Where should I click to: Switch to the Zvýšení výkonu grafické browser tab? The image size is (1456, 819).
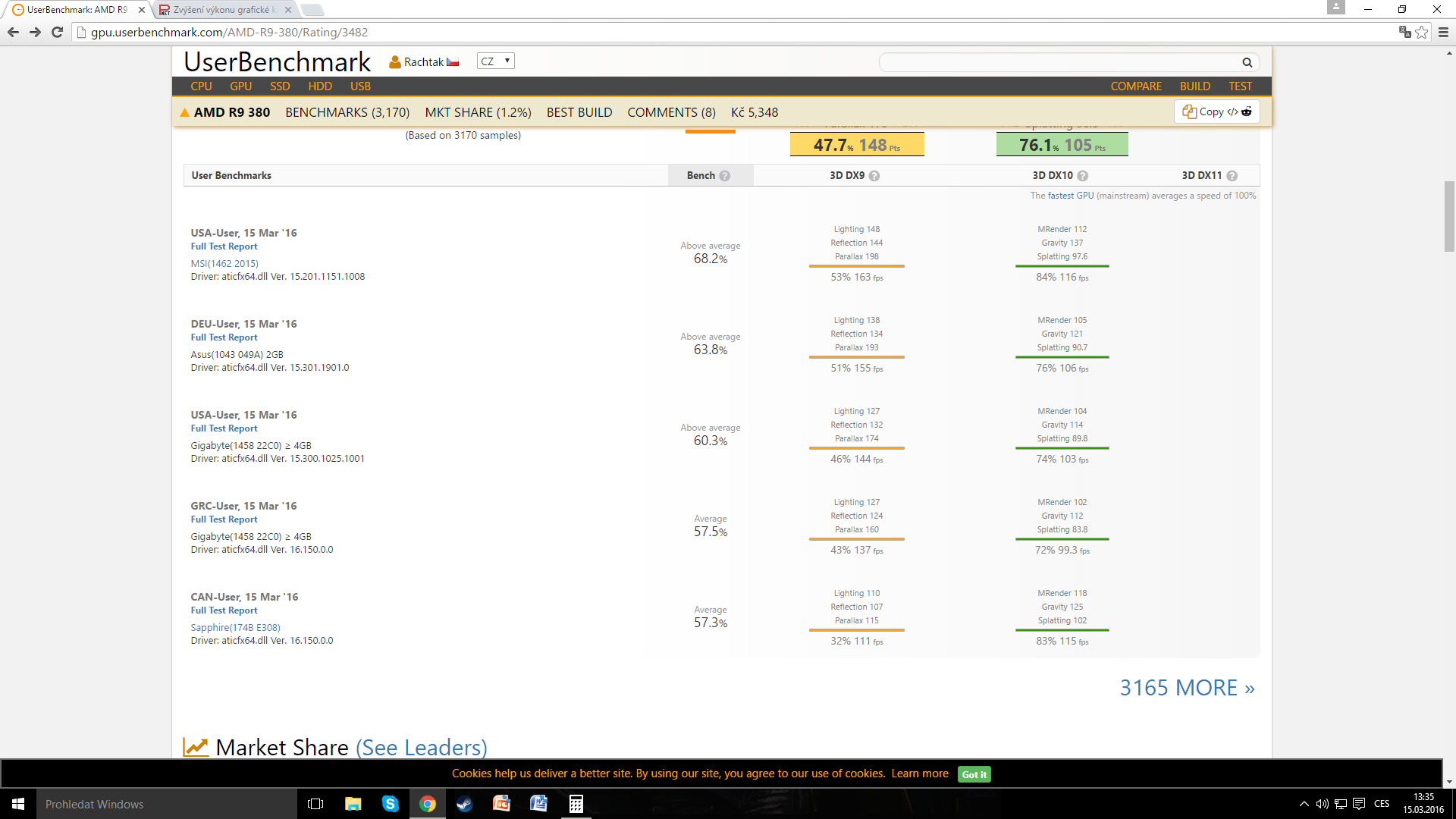[x=220, y=10]
